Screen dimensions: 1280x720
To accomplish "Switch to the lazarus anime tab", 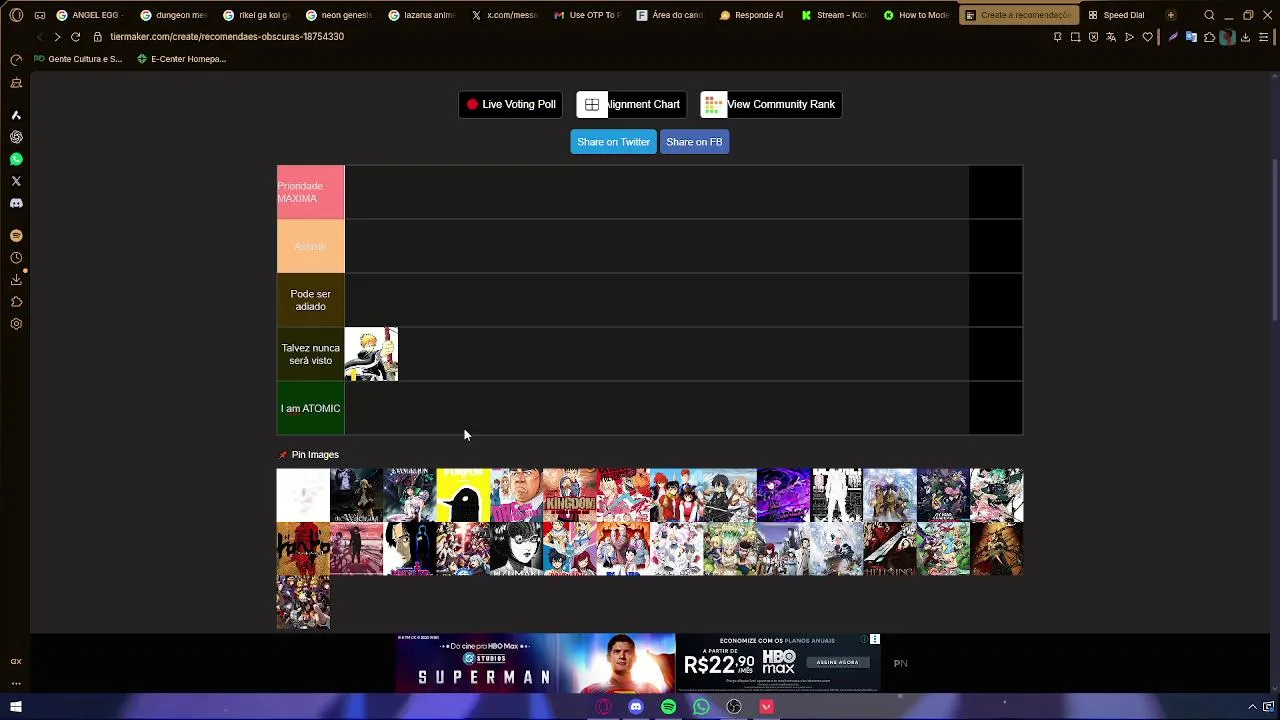I will click(x=422, y=15).
